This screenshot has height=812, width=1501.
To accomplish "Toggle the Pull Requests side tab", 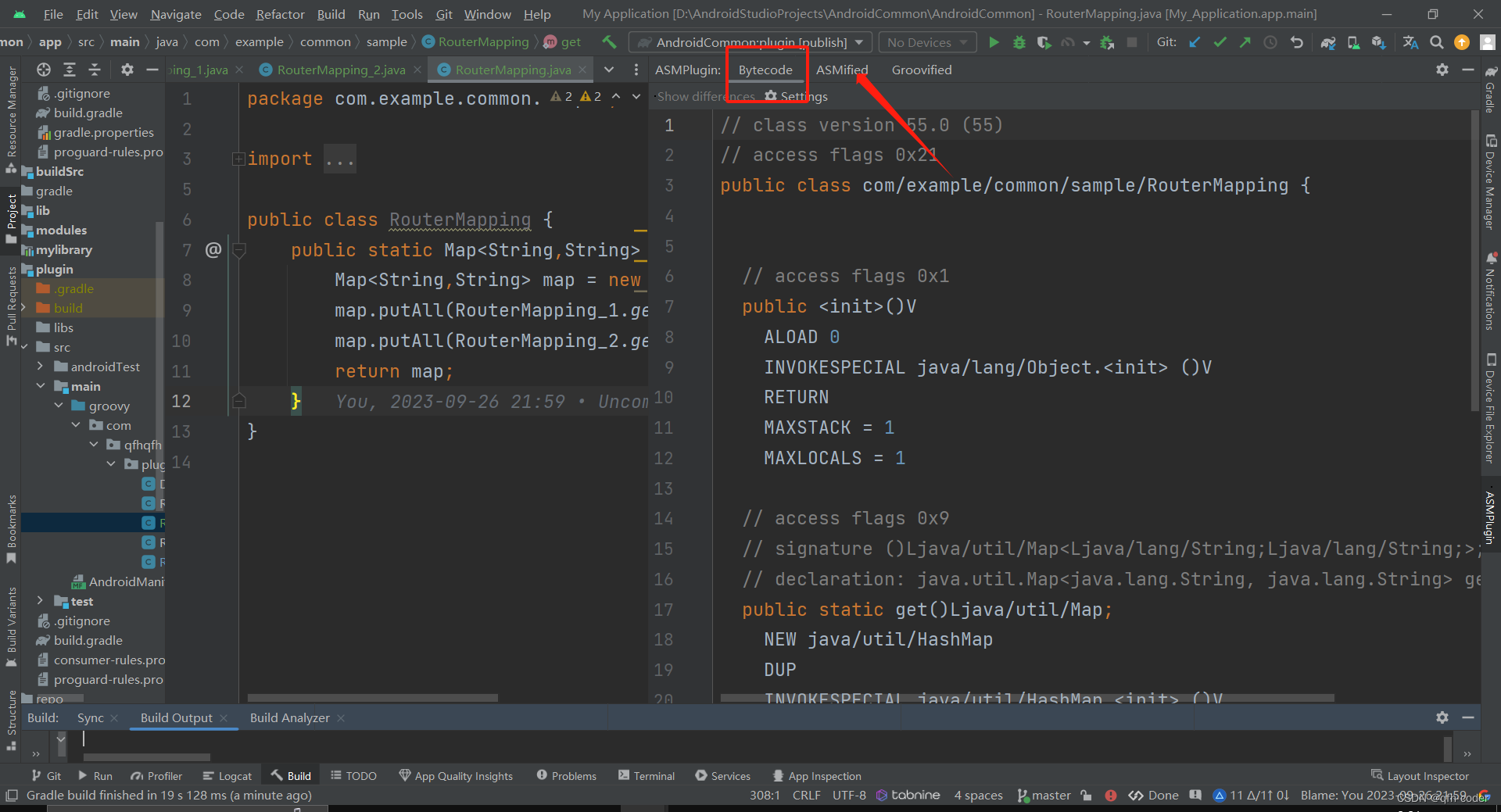I will pyautogui.click(x=11, y=306).
